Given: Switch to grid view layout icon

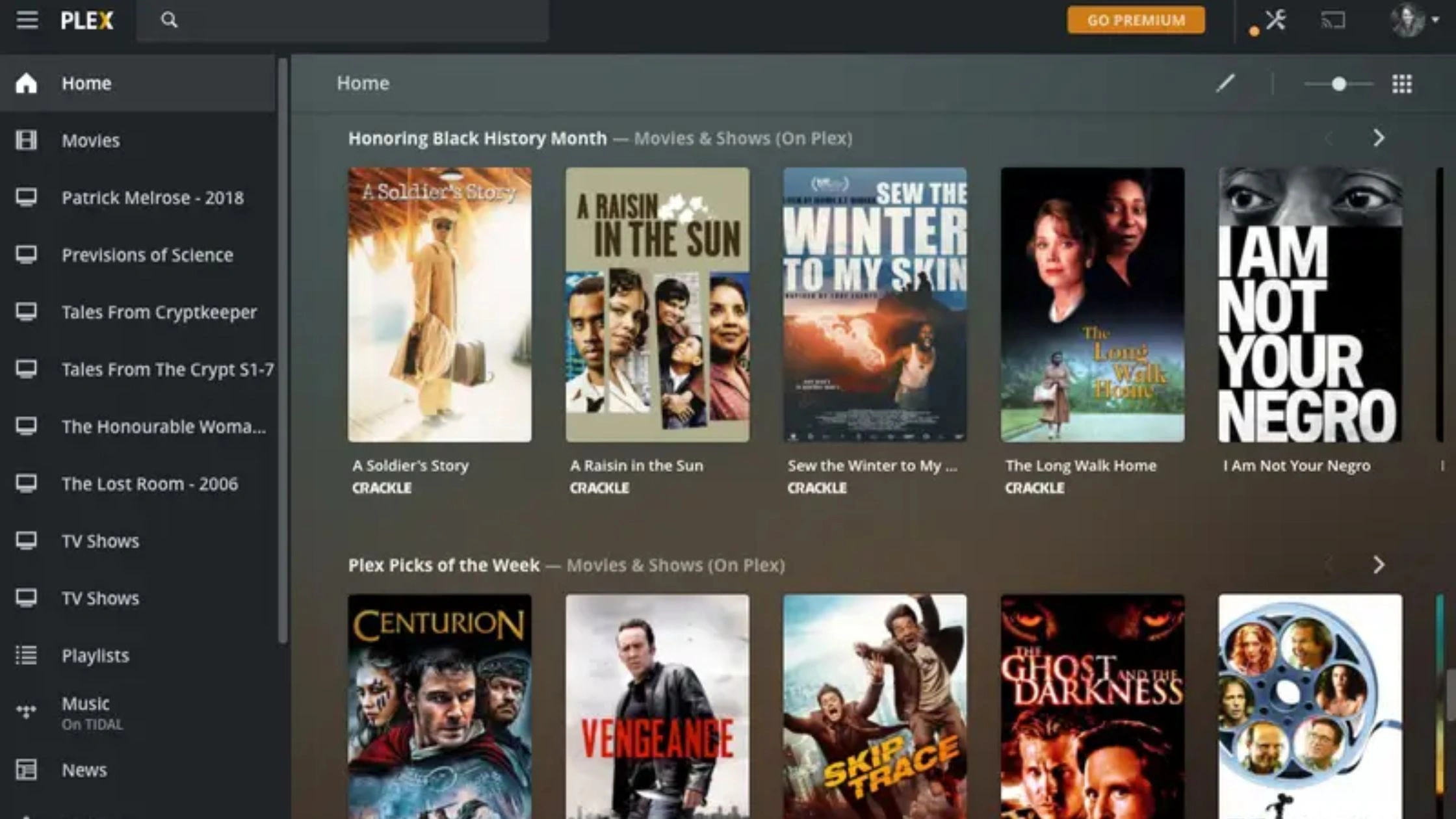Looking at the screenshot, I should coord(1402,83).
